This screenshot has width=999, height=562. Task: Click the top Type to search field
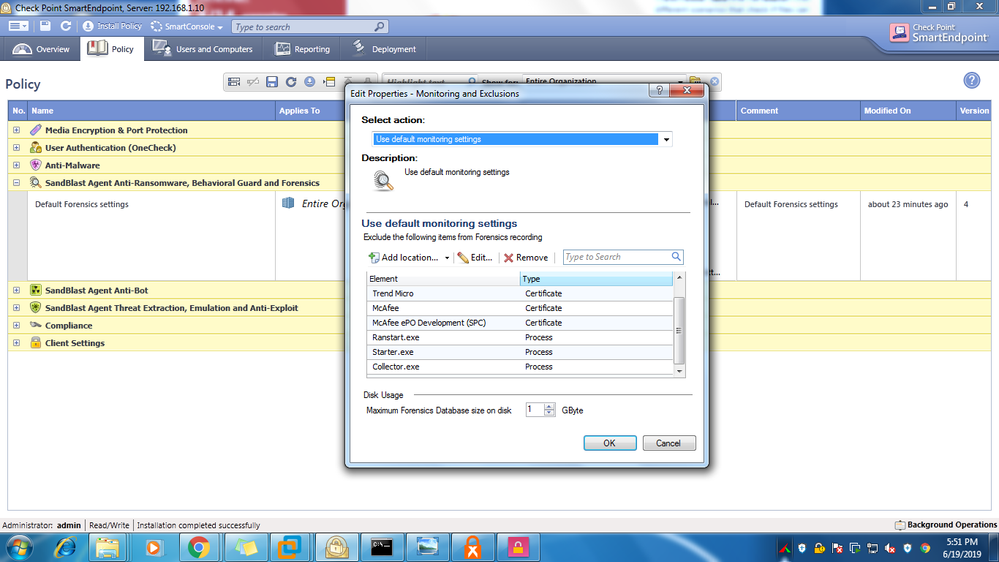tap(310, 26)
